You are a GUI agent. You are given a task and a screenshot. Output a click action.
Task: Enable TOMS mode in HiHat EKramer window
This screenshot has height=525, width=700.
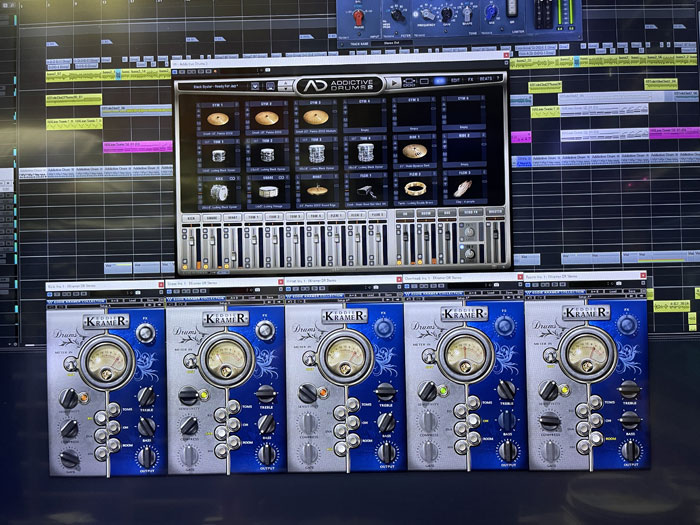tap(353, 405)
